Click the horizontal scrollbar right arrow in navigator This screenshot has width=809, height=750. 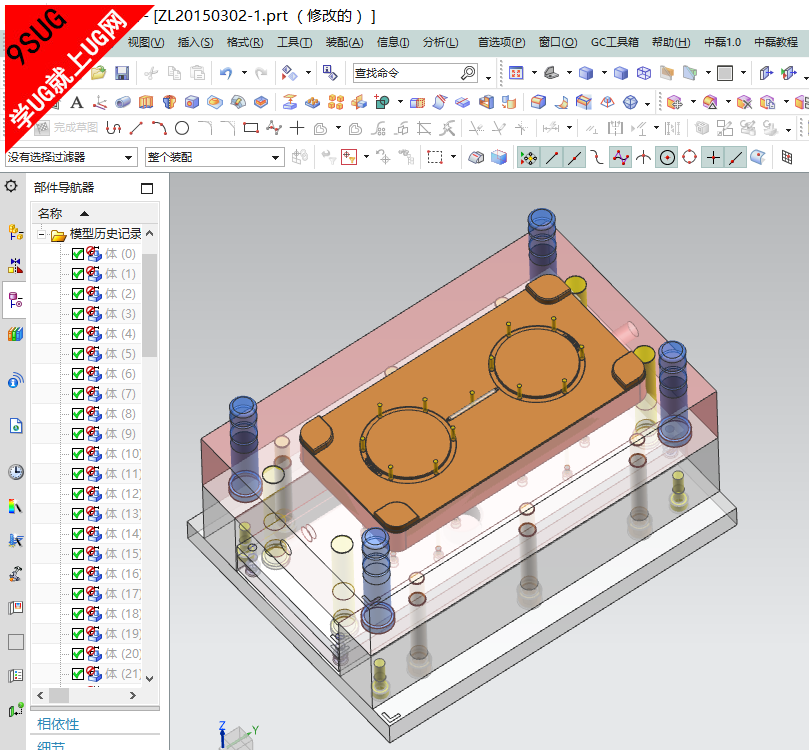tap(133, 695)
